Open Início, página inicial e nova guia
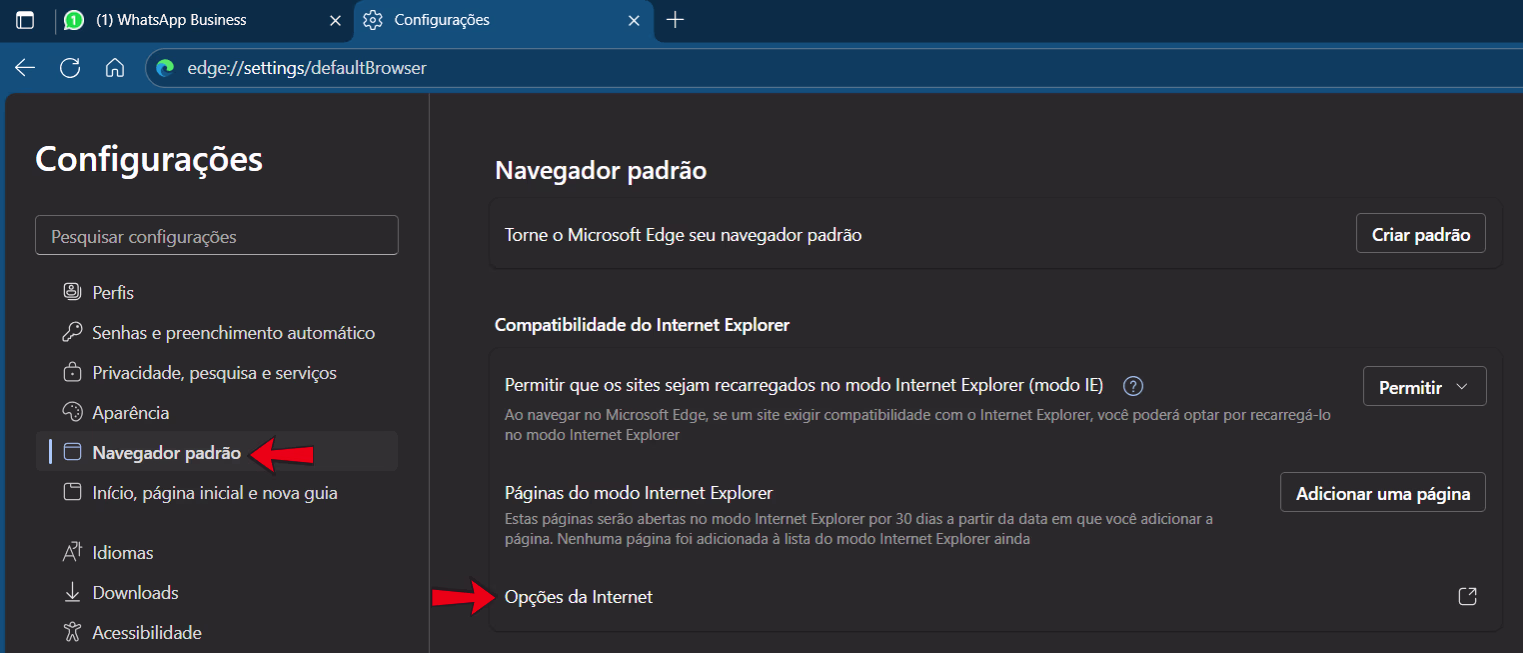This screenshot has height=653, width=1524. (217, 493)
